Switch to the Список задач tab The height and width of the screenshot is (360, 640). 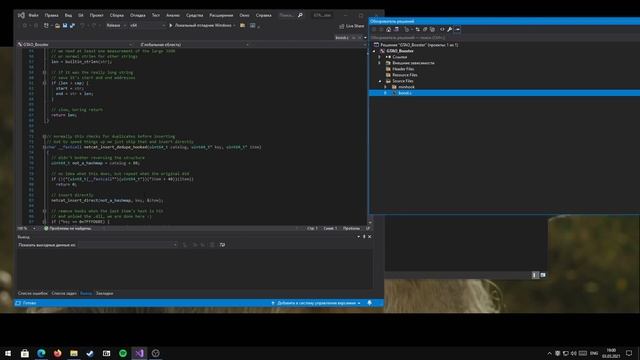pyautogui.click(x=64, y=293)
